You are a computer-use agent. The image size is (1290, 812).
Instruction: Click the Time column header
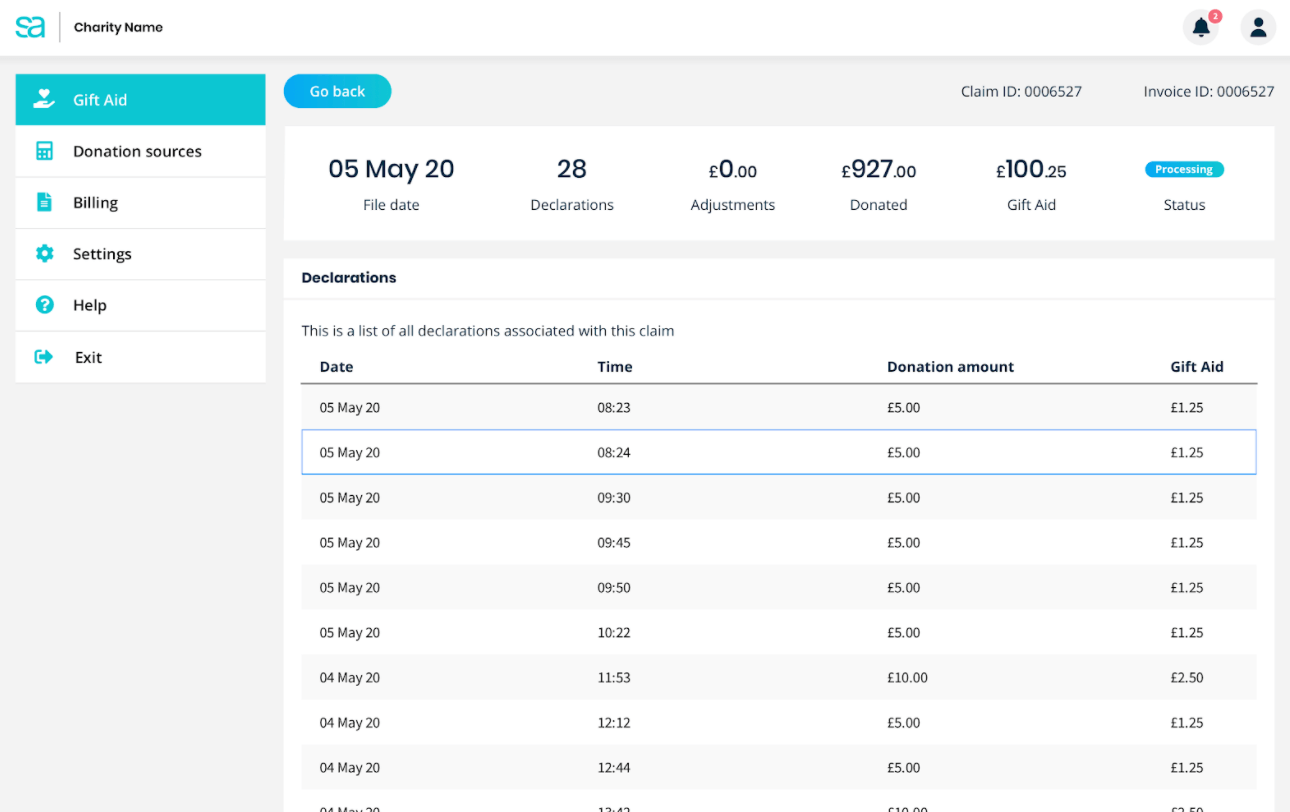click(614, 367)
